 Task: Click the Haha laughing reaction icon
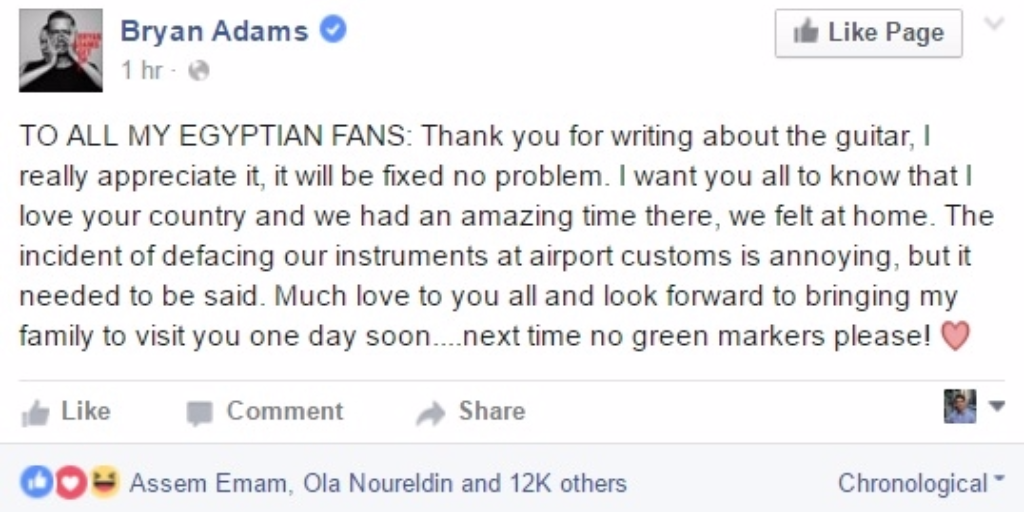[x=104, y=483]
